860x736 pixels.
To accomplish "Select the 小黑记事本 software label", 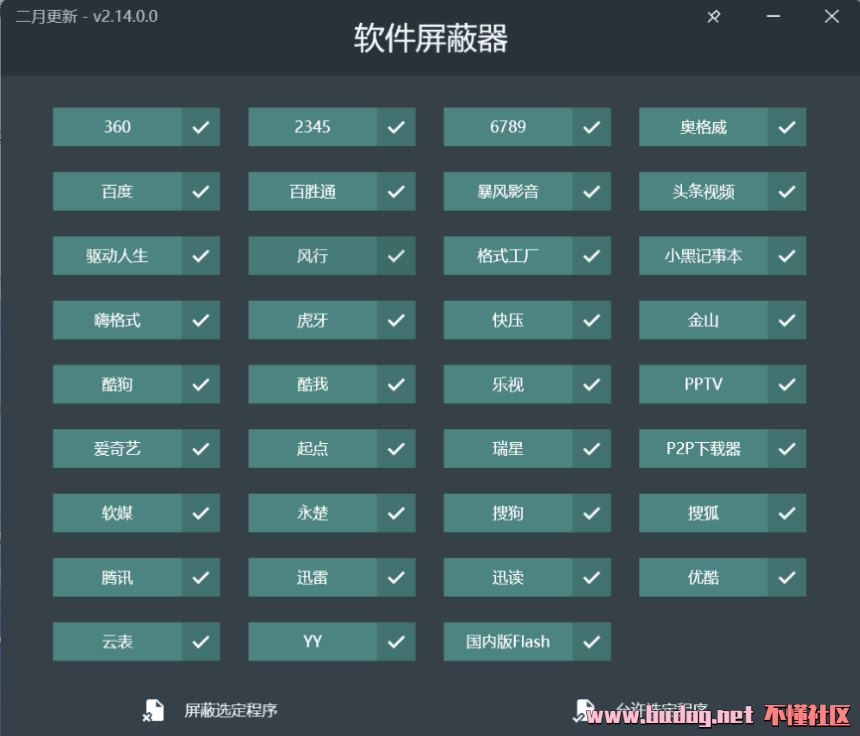I will [703, 256].
